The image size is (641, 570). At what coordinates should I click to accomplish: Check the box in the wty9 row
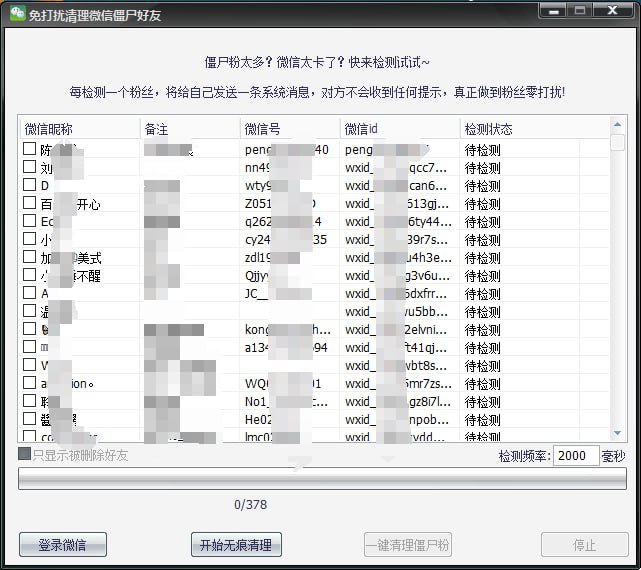pos(29,185)
